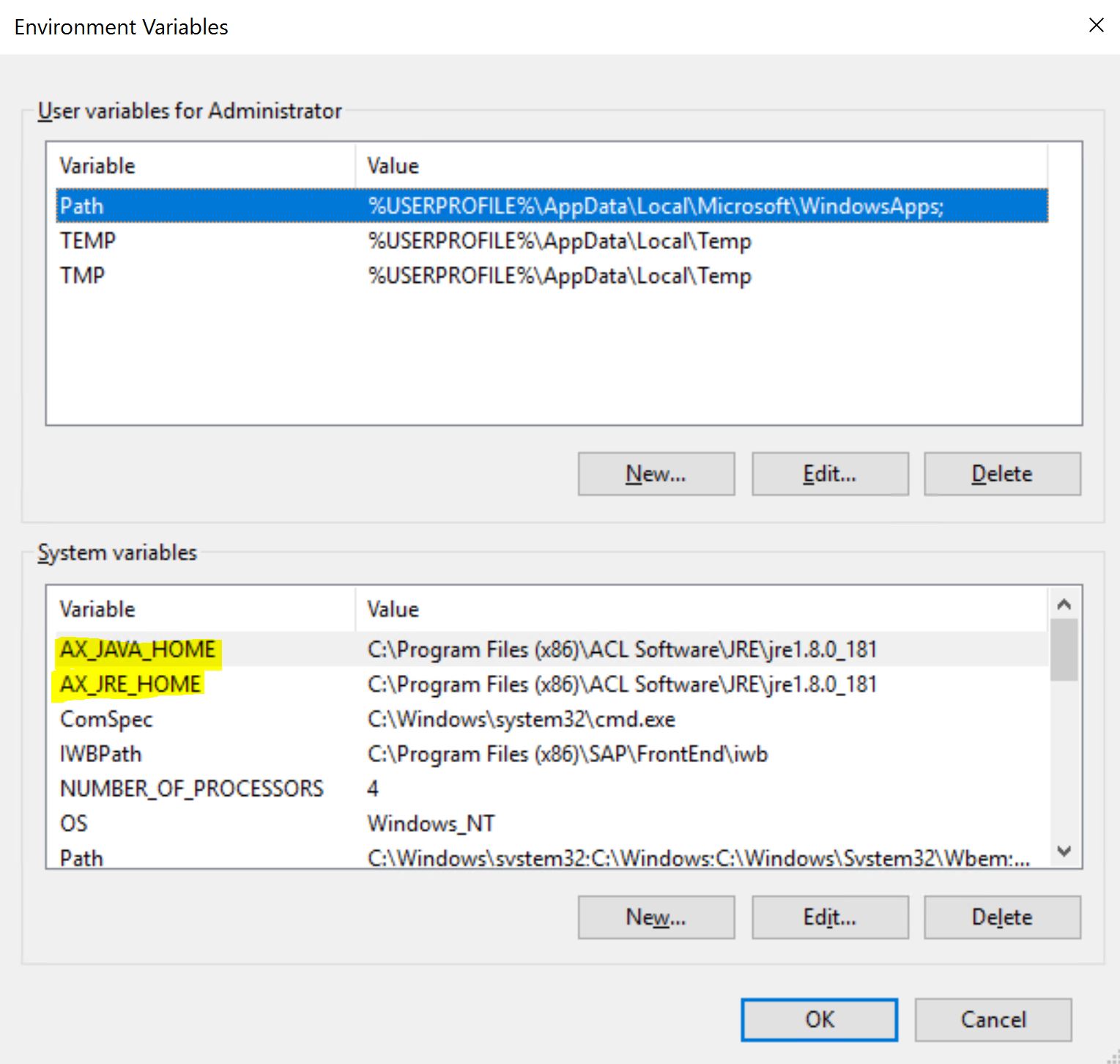Viewport: 1120px width, 1064px height.
Task: Select the TMP user variable
Action: click(x=293, y=275)
